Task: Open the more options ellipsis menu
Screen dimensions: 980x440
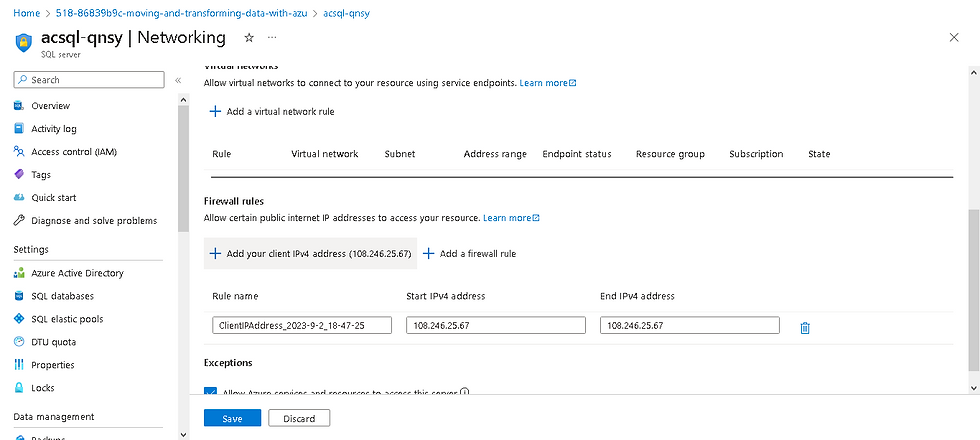Action: [x=271, y=38]
